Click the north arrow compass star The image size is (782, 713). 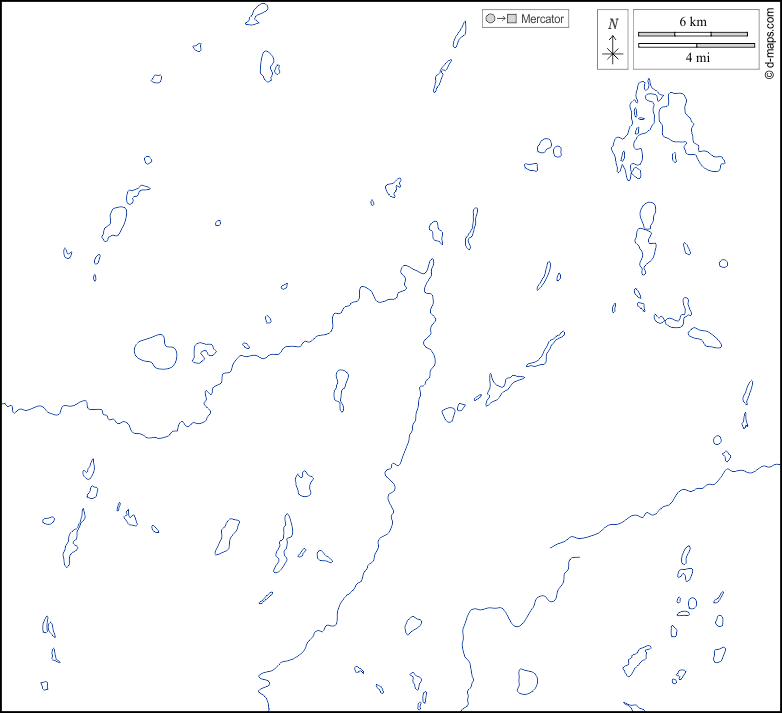613,54
